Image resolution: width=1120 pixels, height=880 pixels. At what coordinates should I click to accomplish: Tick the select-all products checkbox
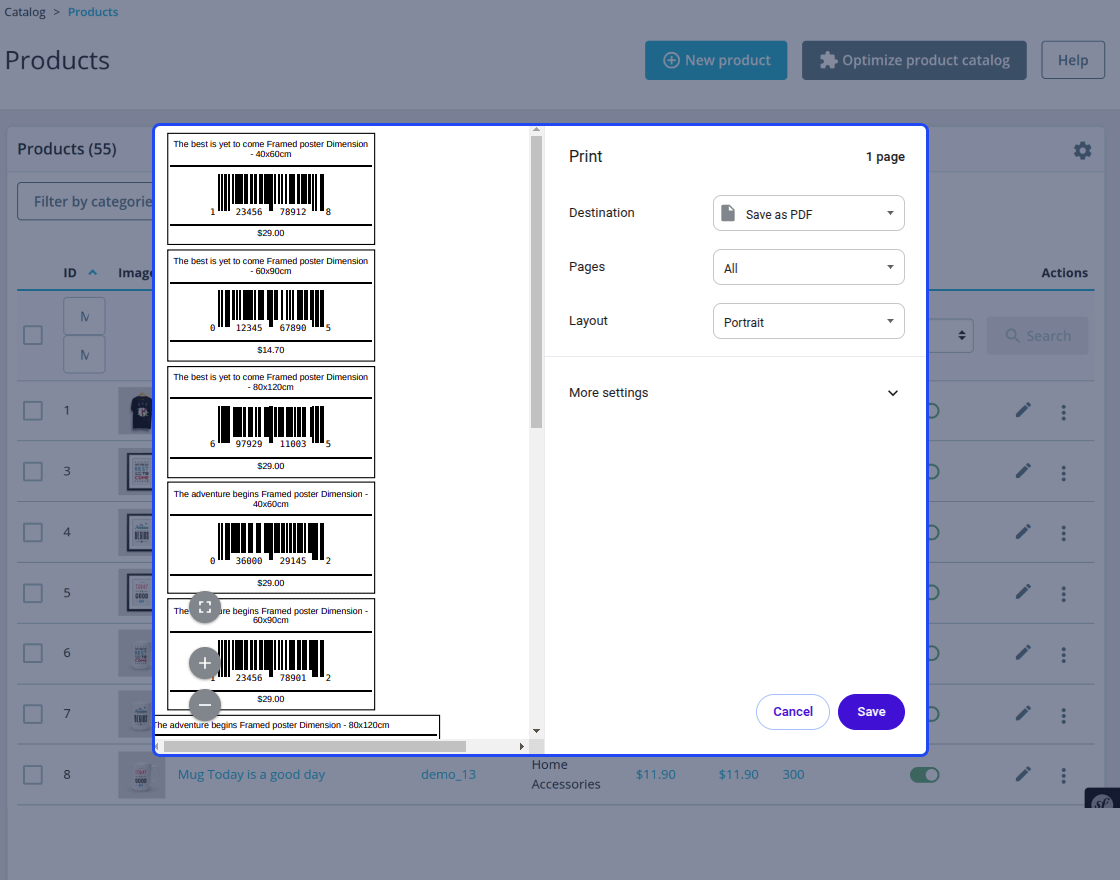pos(33,335)
